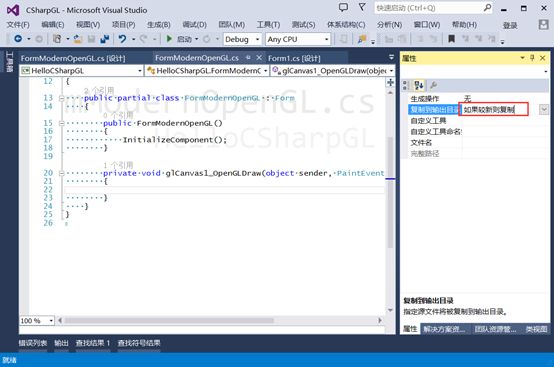Collapse the class FormModernOpenGL outline at line 13

click(61, 98)
